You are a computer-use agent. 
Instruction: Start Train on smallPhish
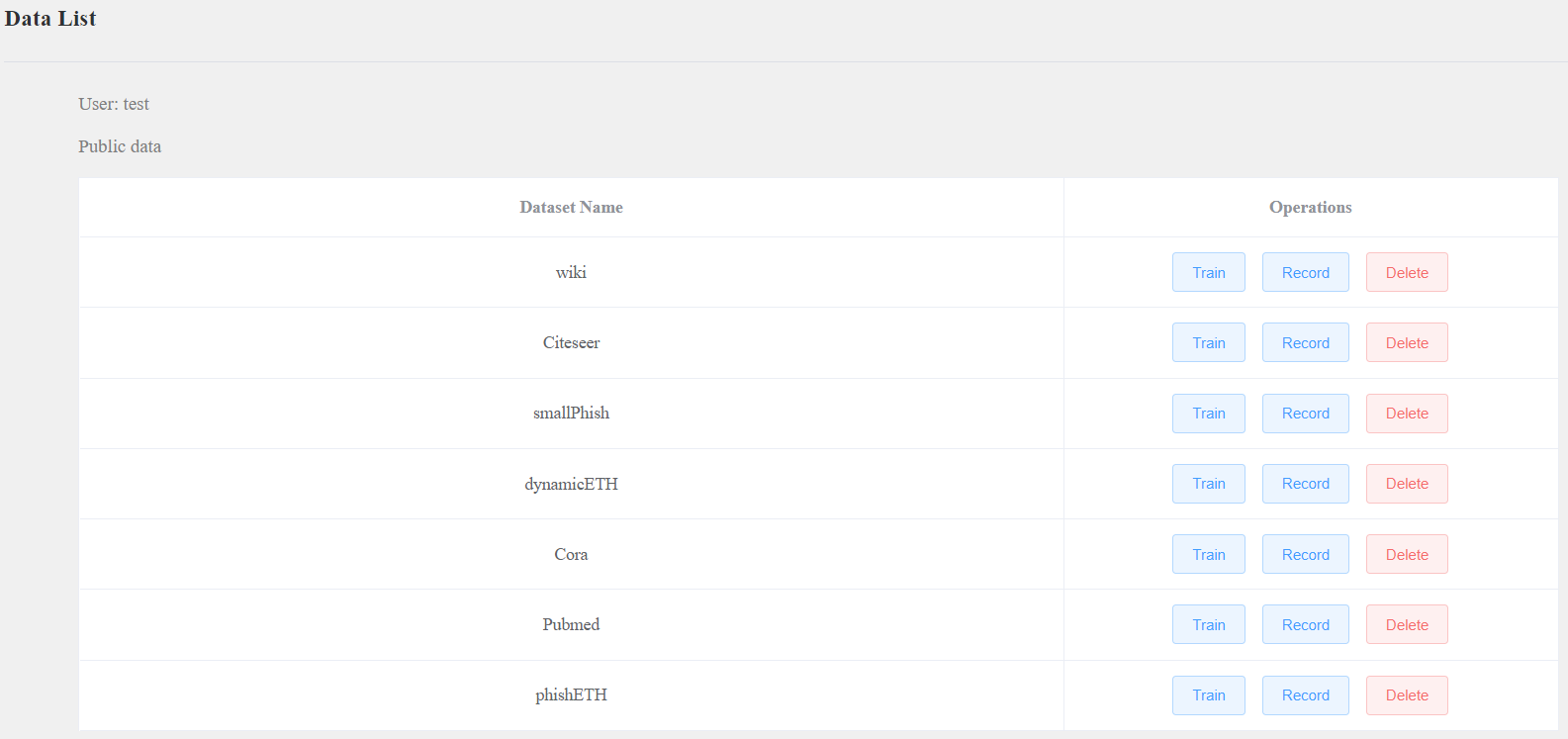[x=1208, y=414]
